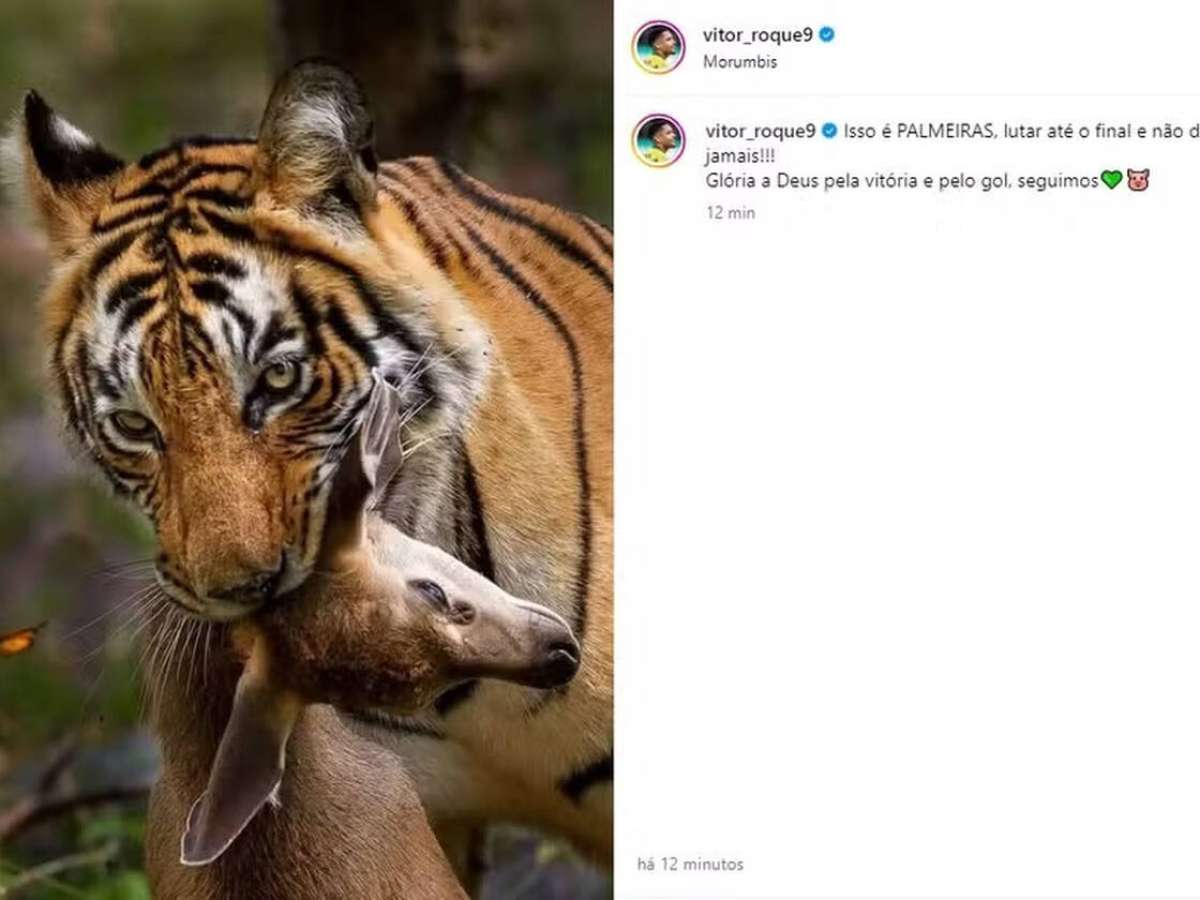
Task: Click the 'há 12 minutos' post timestamp
Action: 690,864
